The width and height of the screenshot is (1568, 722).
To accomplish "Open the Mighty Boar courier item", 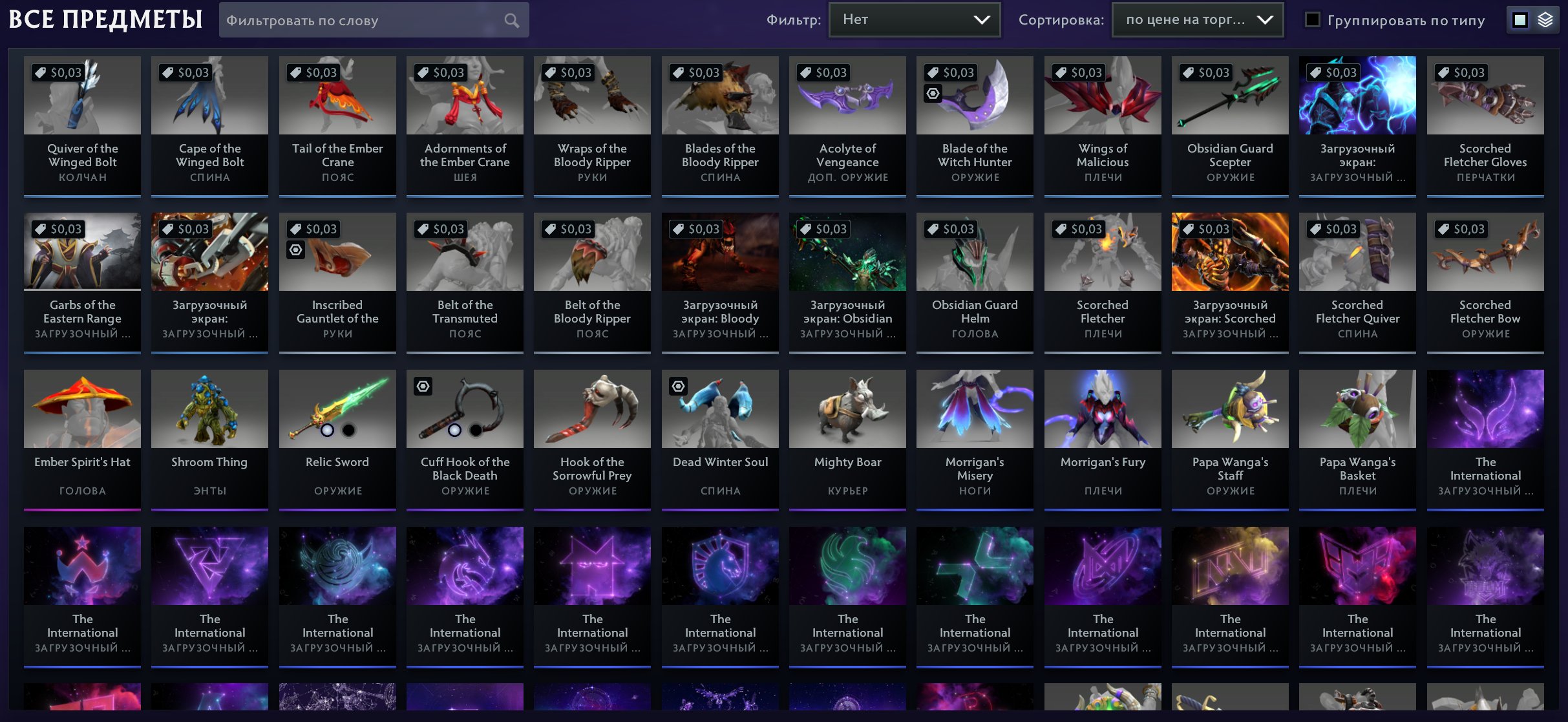I will pyautogui.click(x=847, y=439).
